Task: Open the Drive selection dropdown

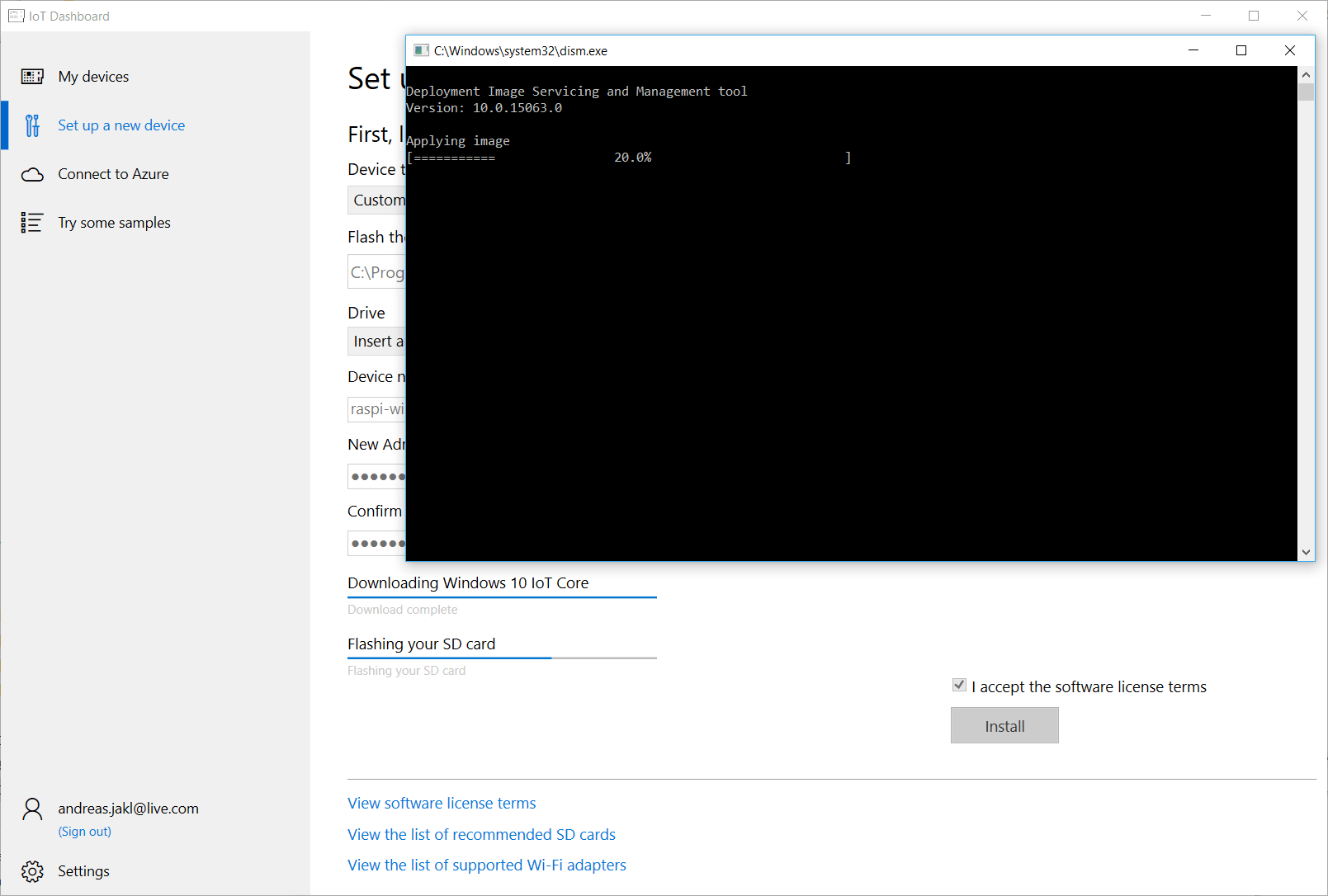Action: 380,341
